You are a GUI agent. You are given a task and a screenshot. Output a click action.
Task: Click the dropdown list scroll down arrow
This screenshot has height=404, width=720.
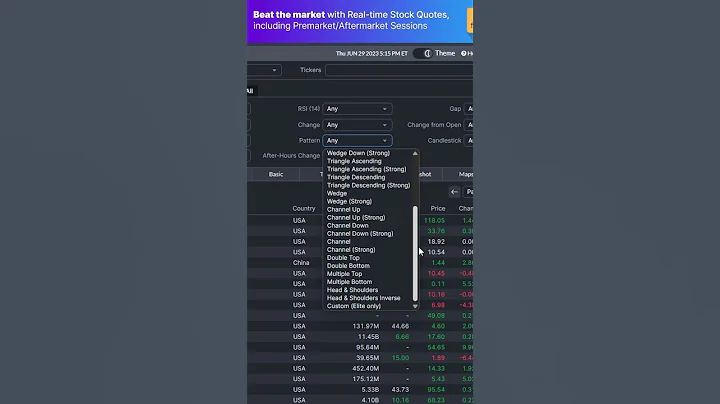[415, 306]
